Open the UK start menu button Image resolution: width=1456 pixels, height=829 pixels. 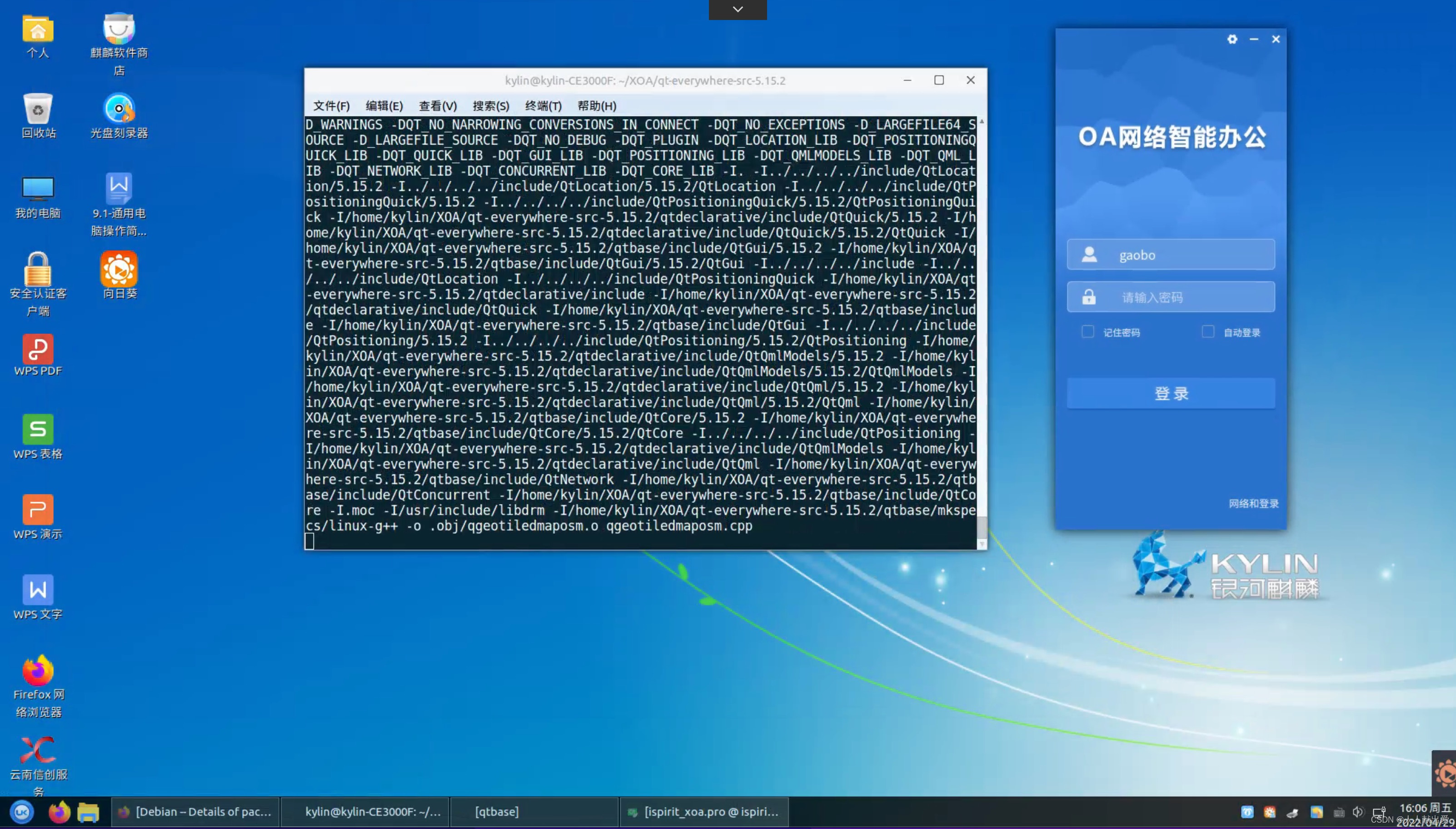[x=22, y=812]
